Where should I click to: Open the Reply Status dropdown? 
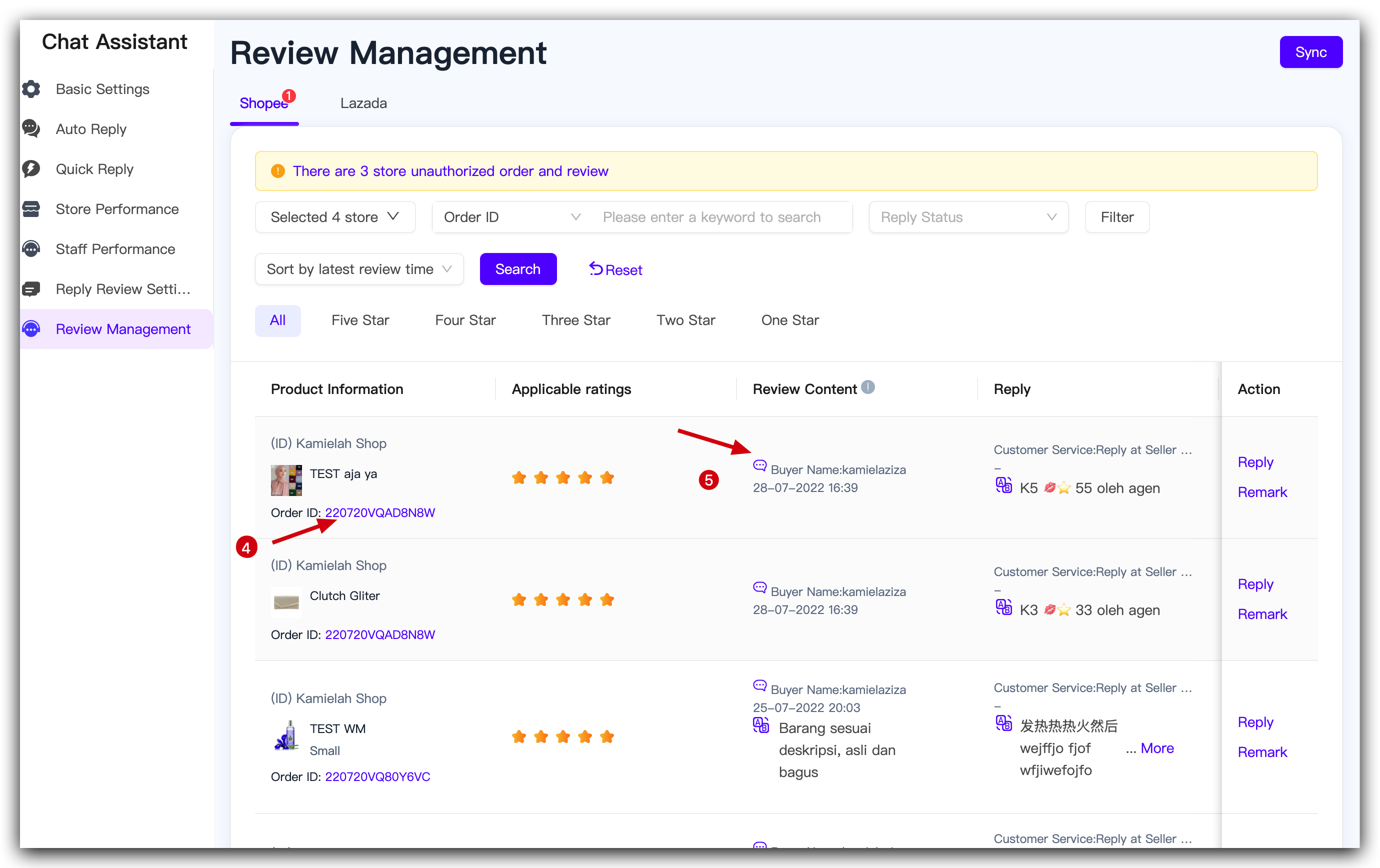(968, 217)
